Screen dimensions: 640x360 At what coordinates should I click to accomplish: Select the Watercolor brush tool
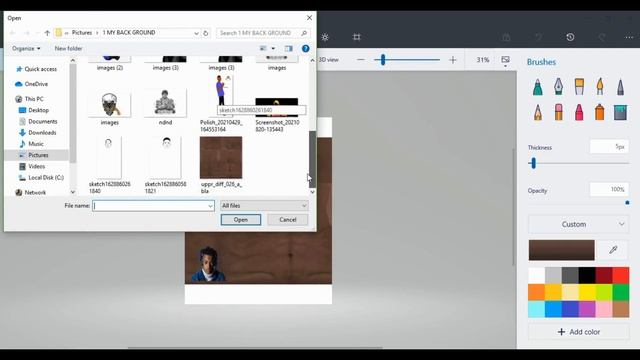click(600, 87)
